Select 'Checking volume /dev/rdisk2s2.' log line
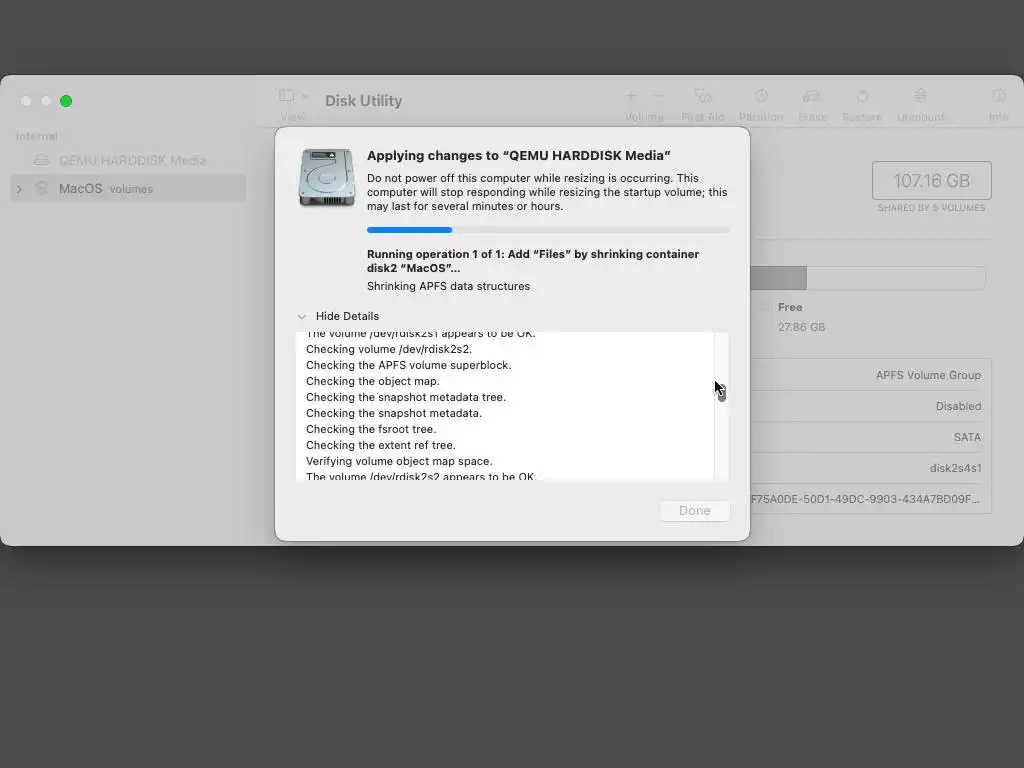Image resolution: width=1024 pixels, height=768 pixels. (389, 349)
